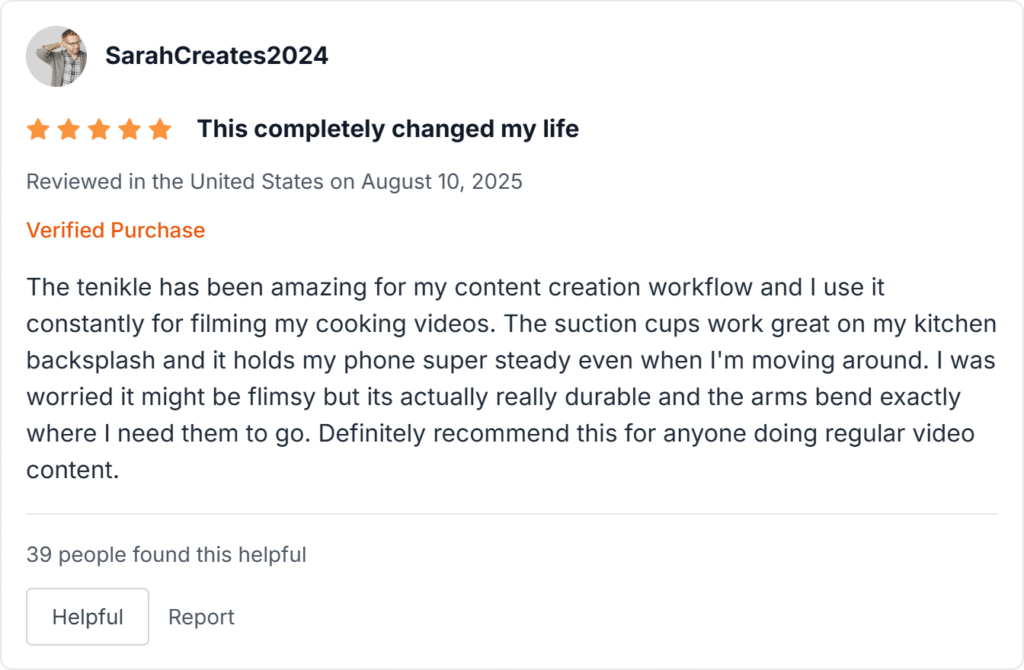Click the fourth star rating icon
Image resolution: width=1024 pixels, height=670 pixels.
tap(129, 129)
